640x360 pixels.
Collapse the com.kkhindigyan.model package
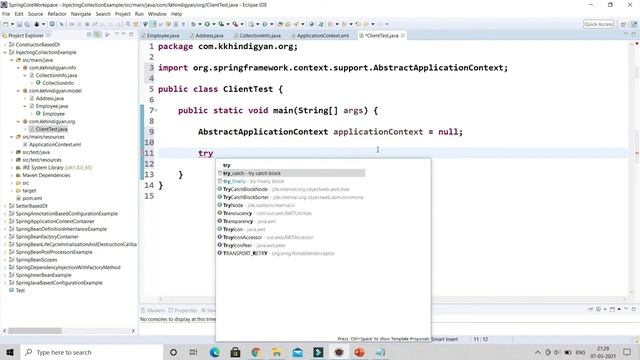[x=18, y=91]
